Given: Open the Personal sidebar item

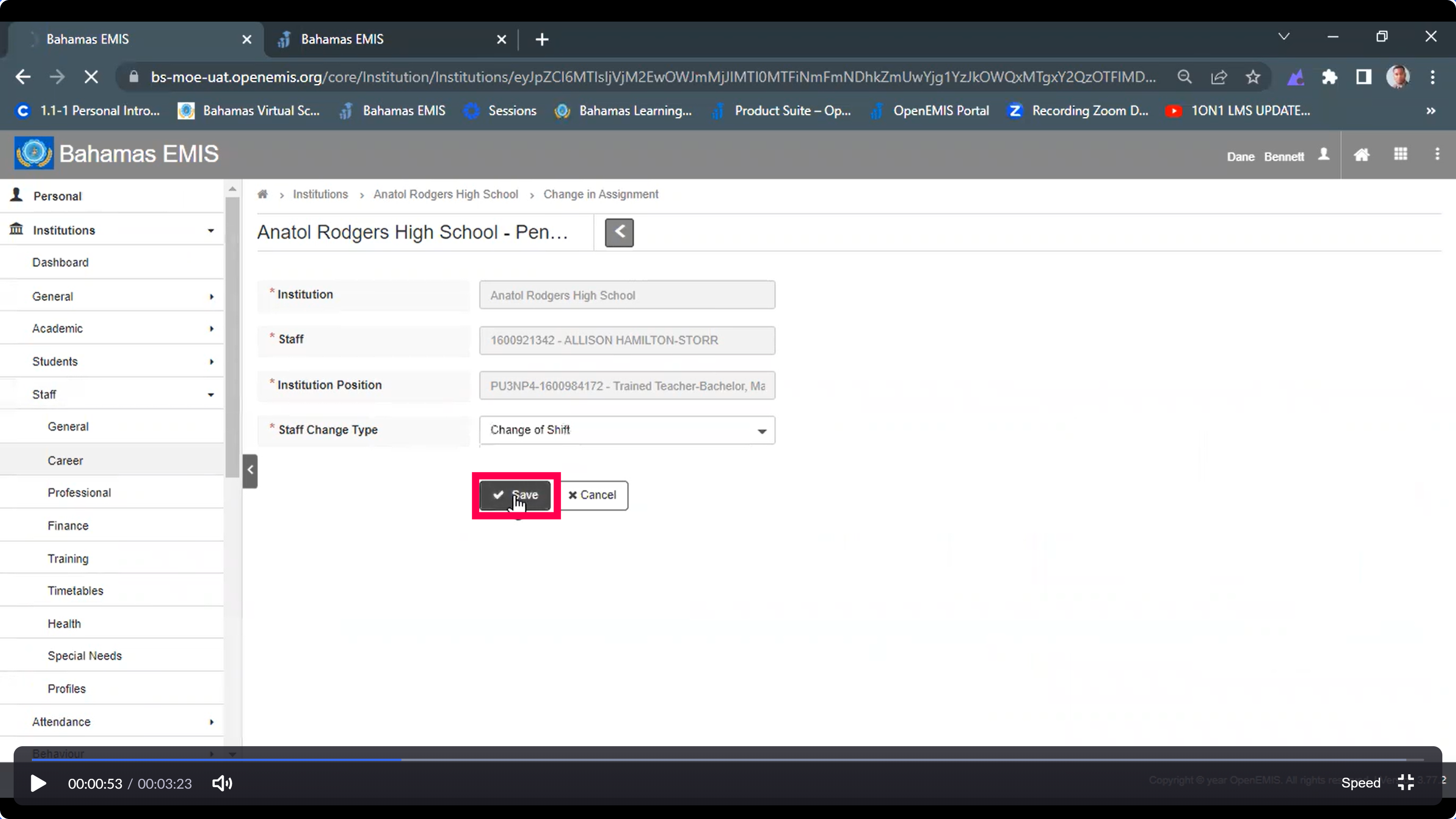Looking at the screenshot, I should click(x=112, y=196).
